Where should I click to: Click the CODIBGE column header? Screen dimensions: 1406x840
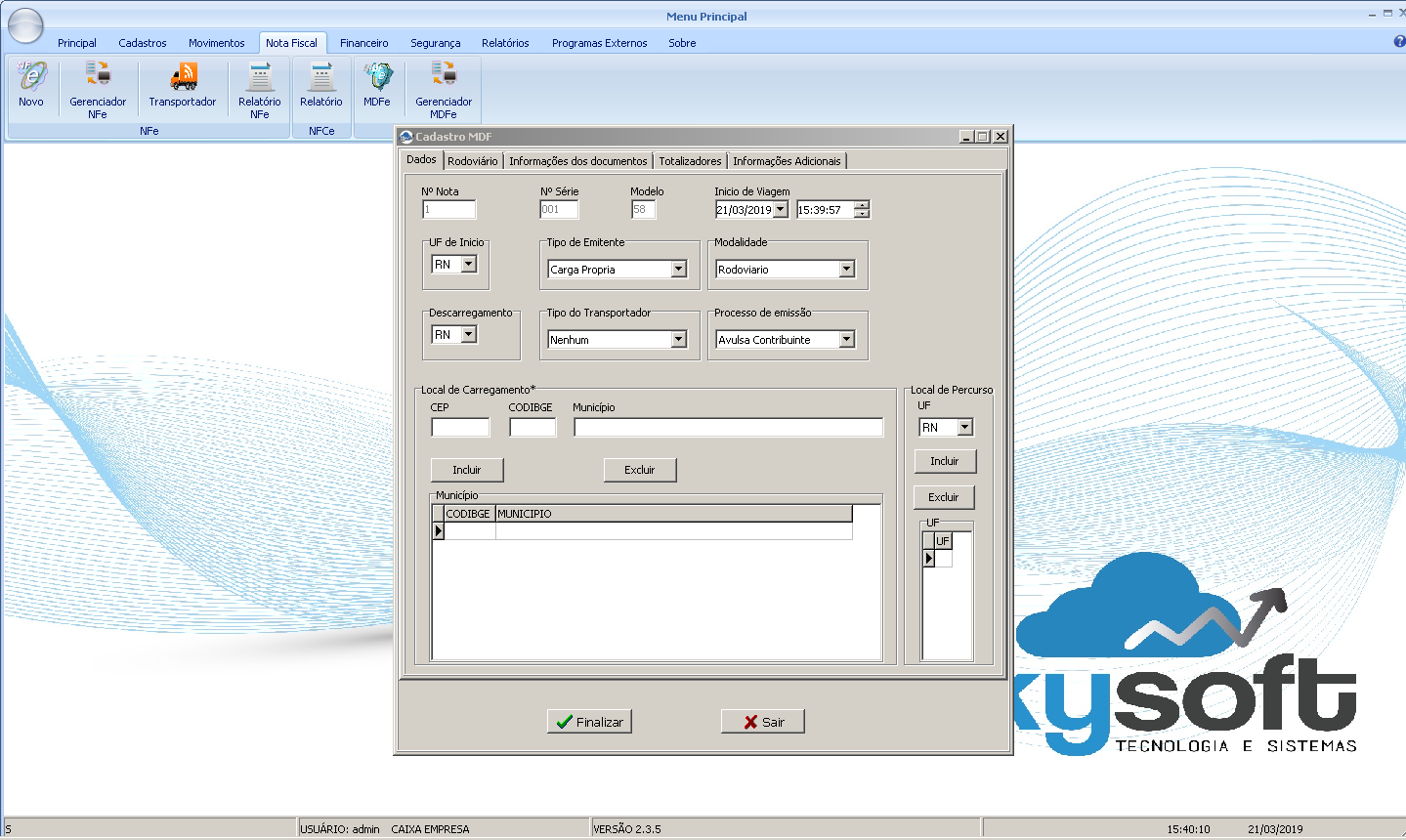(x=469, y=514)
